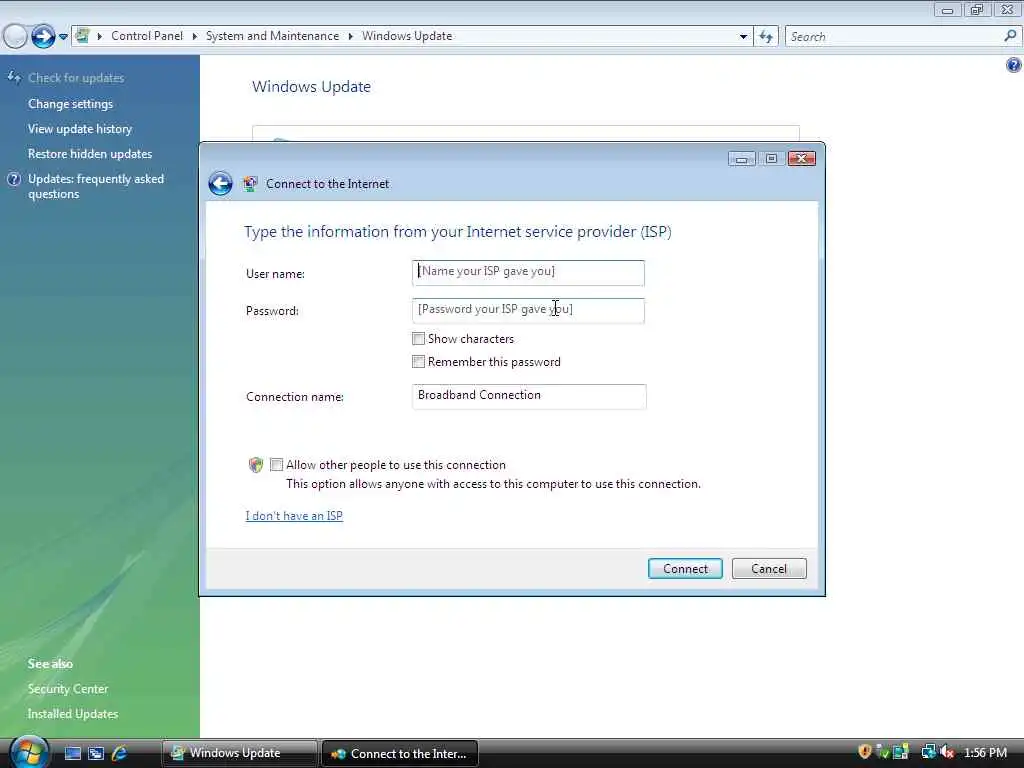
Task: Click Check for updates in sidebar
Action: [x=76, y=78]
